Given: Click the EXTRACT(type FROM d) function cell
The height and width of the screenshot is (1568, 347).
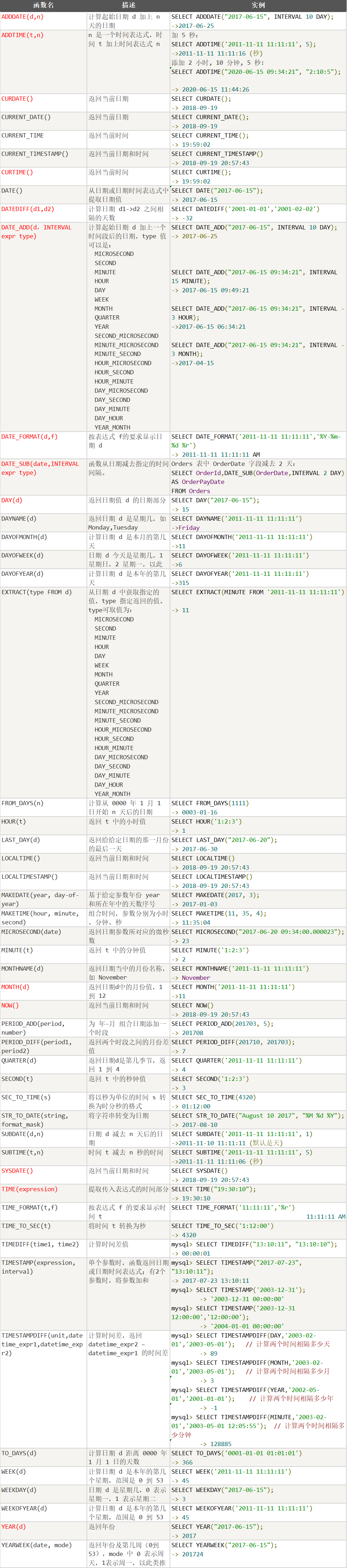Looking at the screenshot, I should pos(36,592).
